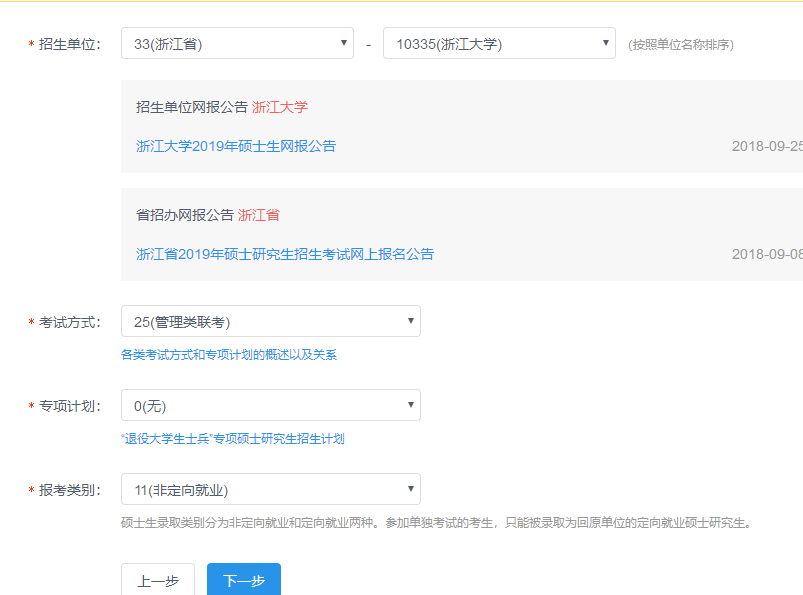The image size is (803, 595).
Task: Open the "退役大学生士兵"专项硕士研究生招生计划 link
Action: tap(232, 439)
